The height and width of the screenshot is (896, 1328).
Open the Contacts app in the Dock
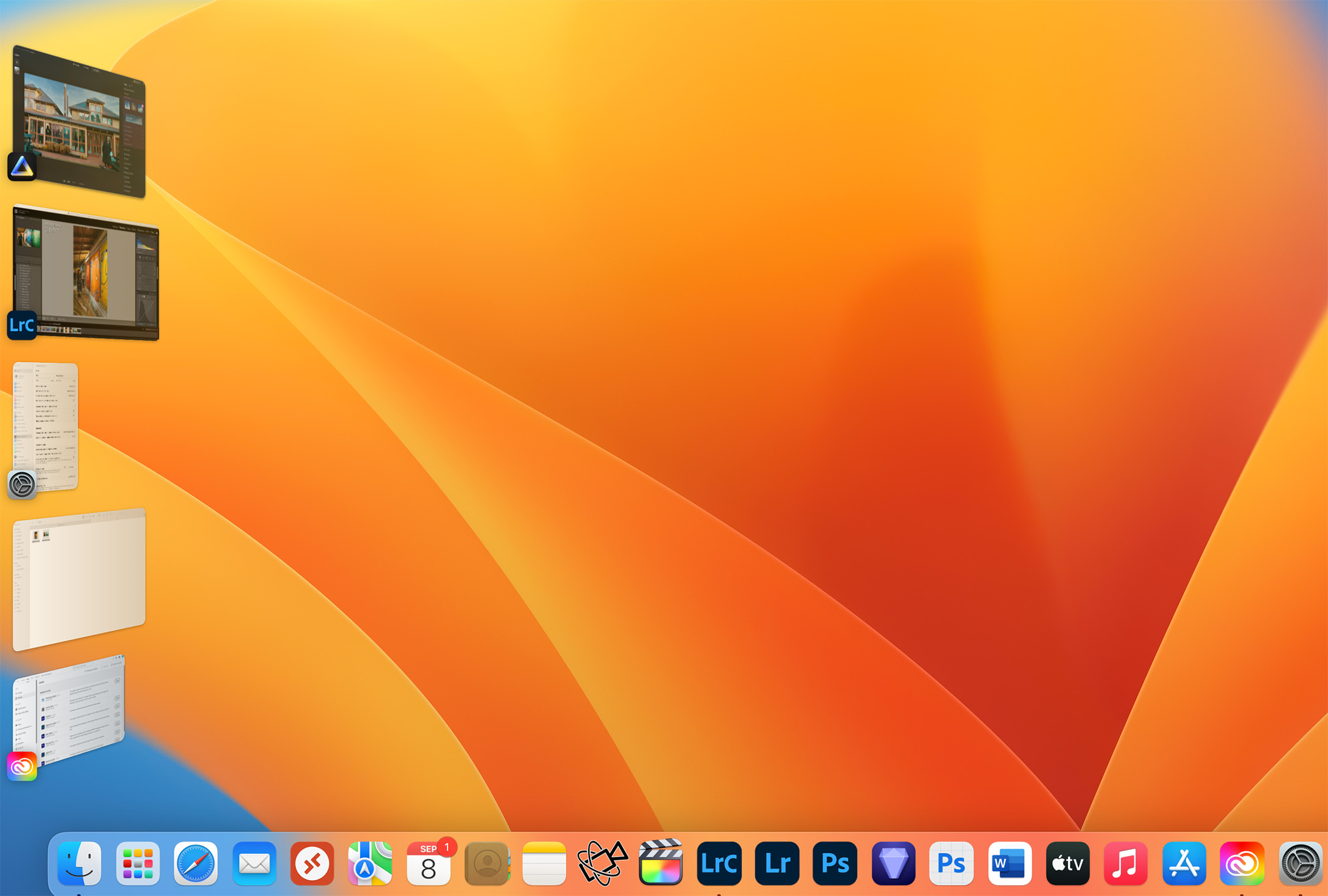487,863
